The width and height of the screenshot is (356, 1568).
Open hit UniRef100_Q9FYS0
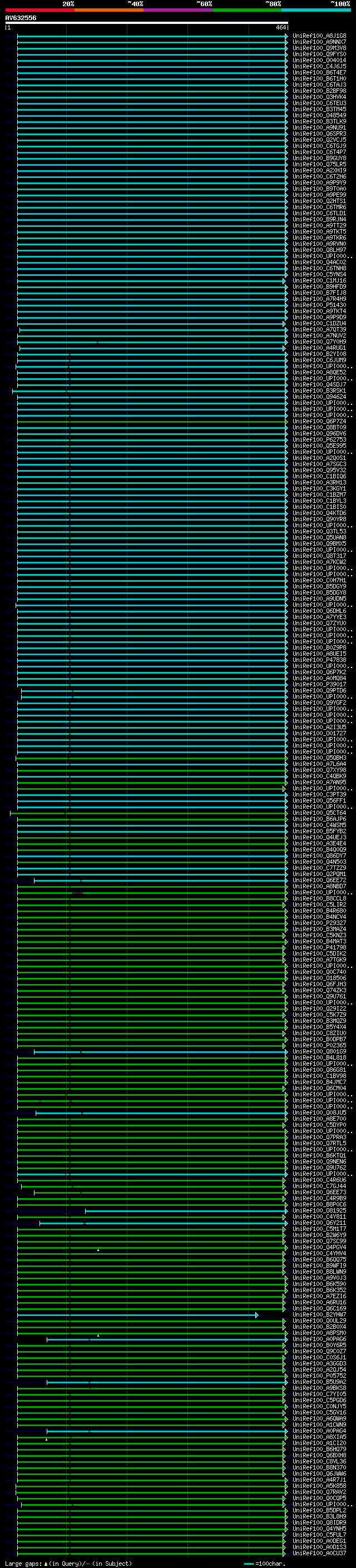[x=319, y=54]
